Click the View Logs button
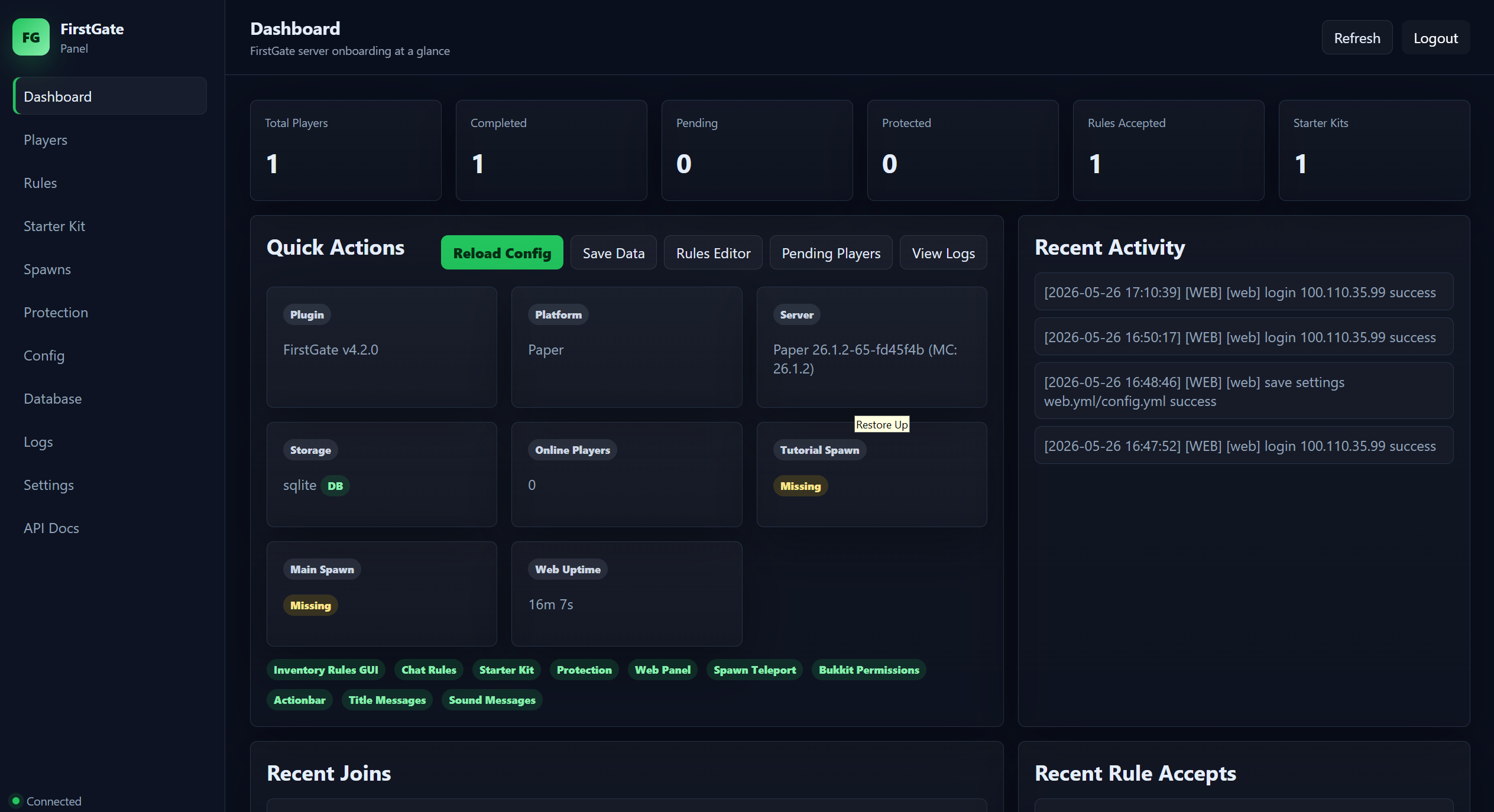 (943, 253)
